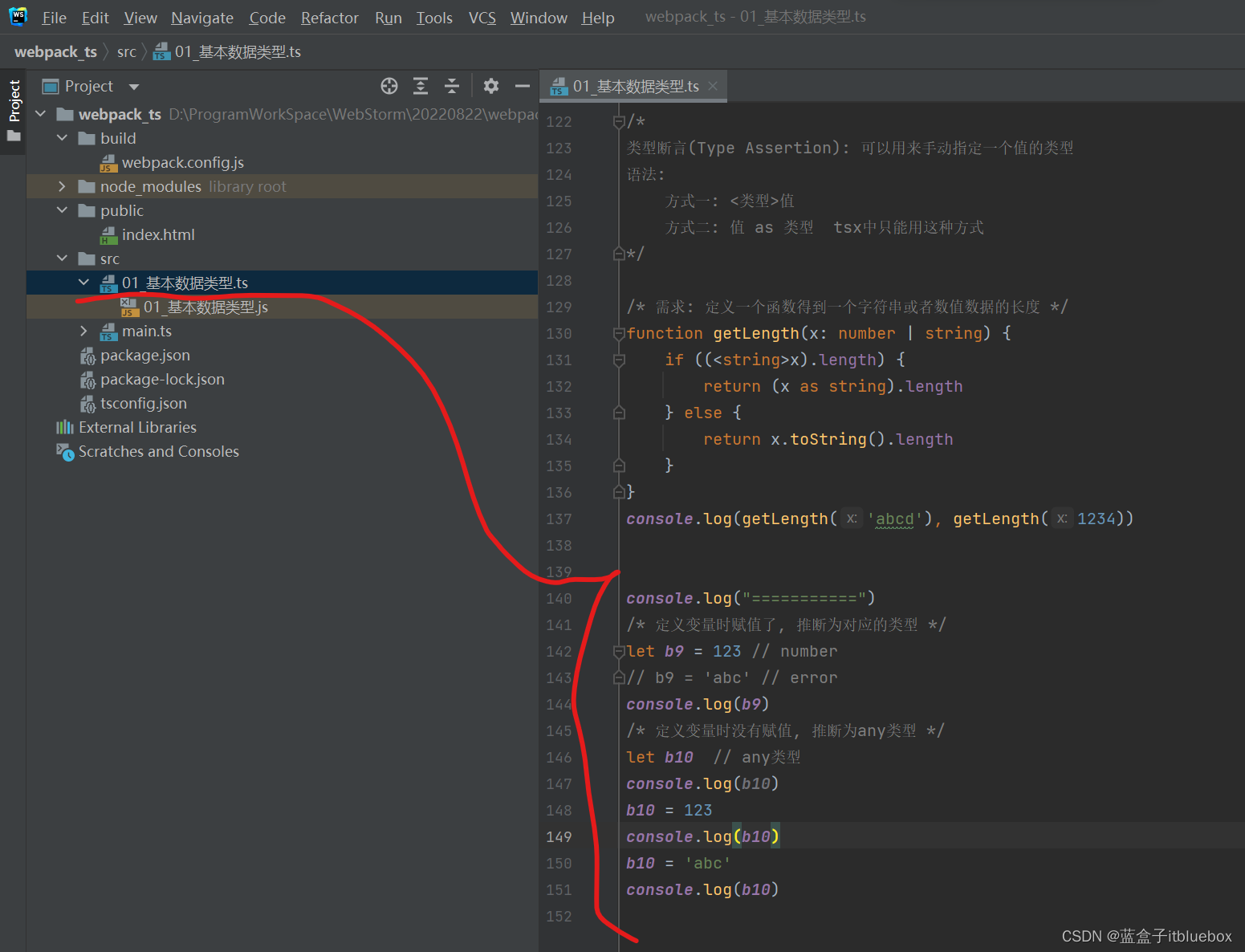Click the External Libraries icon
Viewport: 1245px width, 952px height.
65,427
